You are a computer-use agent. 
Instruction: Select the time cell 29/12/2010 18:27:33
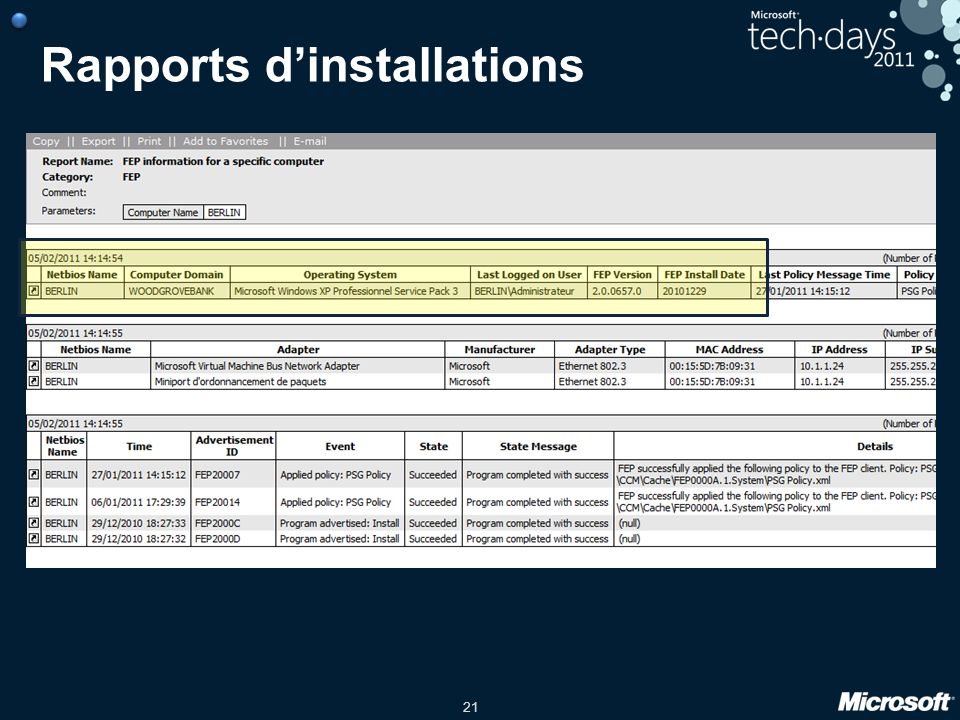(138, 523)
